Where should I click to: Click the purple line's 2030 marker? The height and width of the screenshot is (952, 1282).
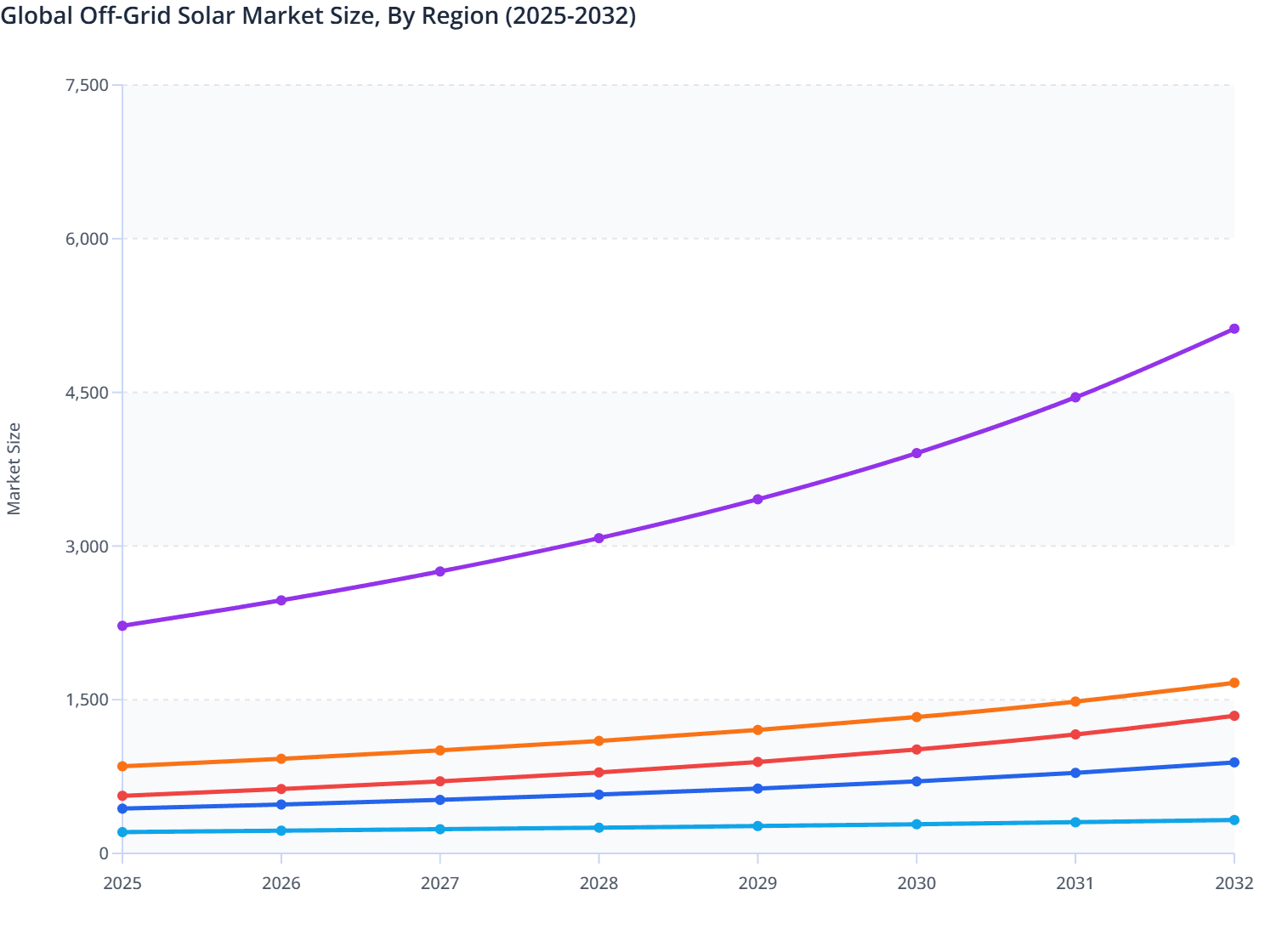916,452
